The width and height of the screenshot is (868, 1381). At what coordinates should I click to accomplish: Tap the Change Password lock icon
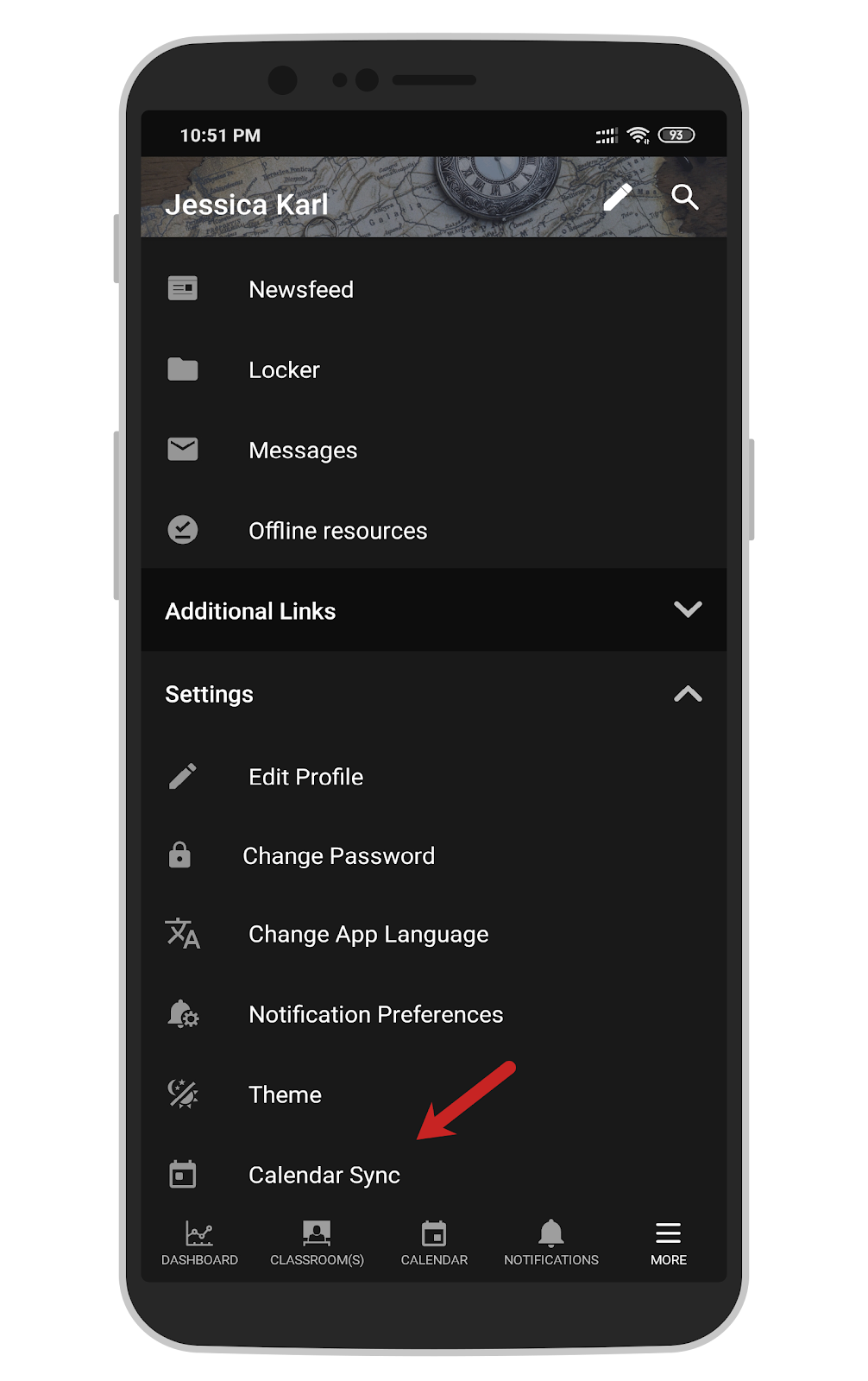tap(179, 854)
